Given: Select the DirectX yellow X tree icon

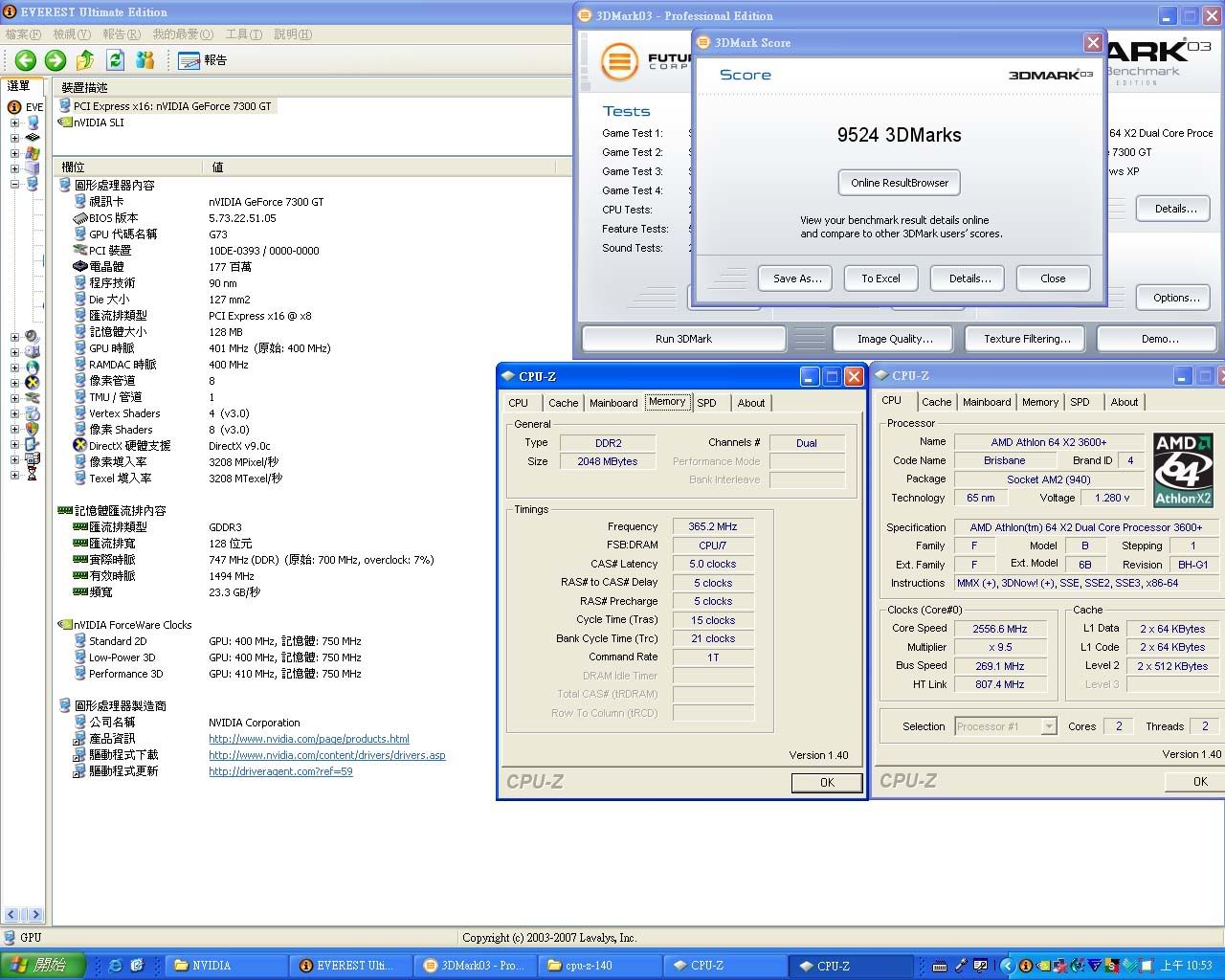Looking at the screenshot, I should pos(33,383).
